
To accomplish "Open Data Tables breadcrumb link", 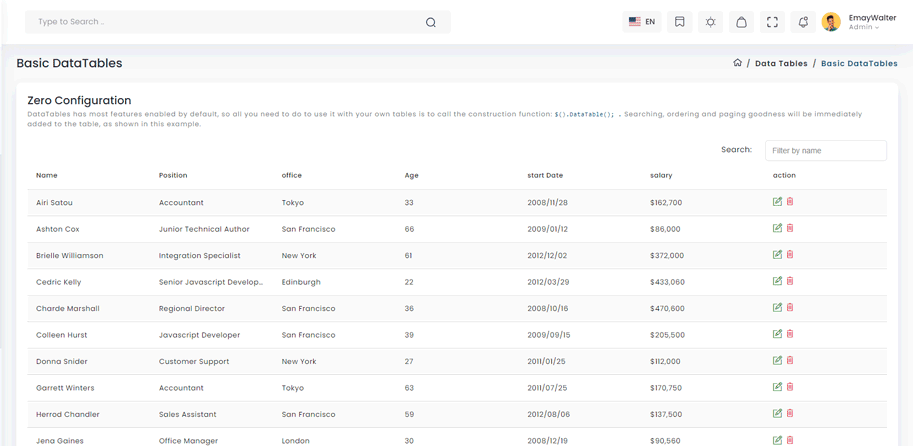I will pos(781,64).
